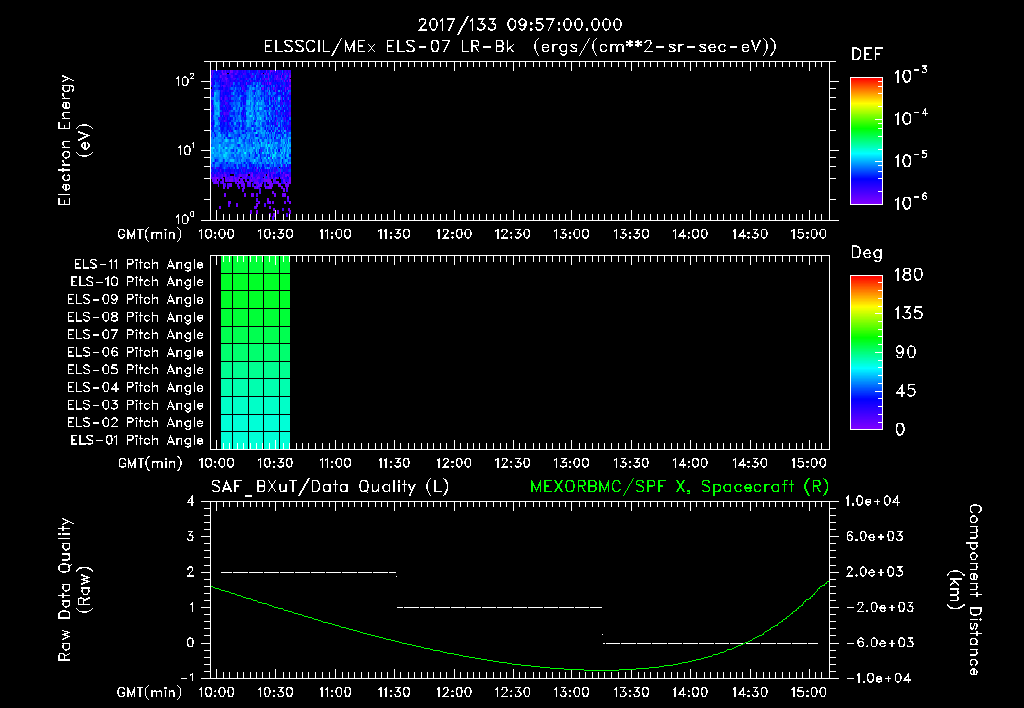Click the white data quality segment at level 2

pyautogui.click(x=309, y=572)
